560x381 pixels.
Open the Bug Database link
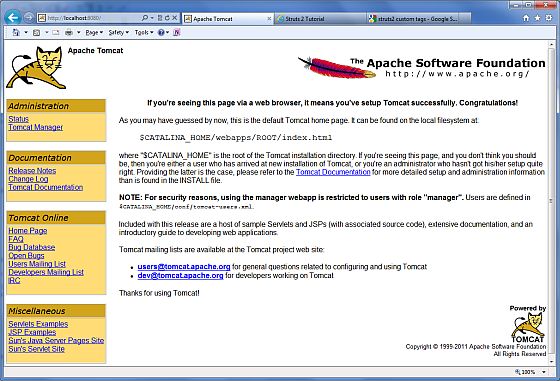point(32,247)
